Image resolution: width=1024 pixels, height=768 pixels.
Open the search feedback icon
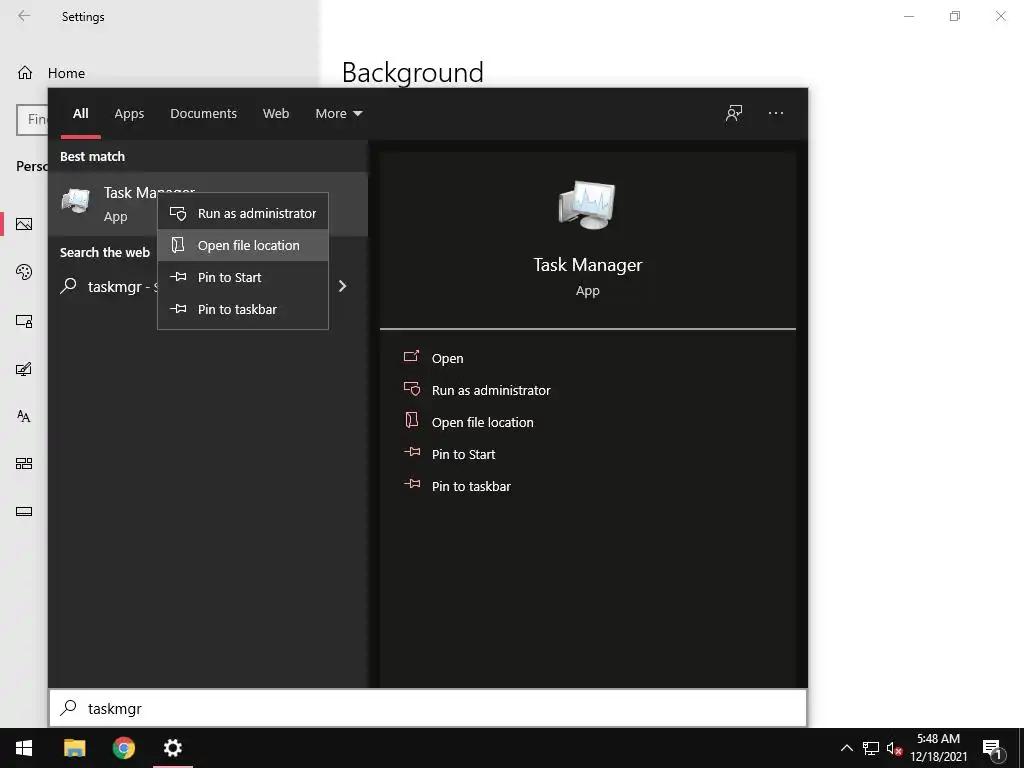coord(734,114)
